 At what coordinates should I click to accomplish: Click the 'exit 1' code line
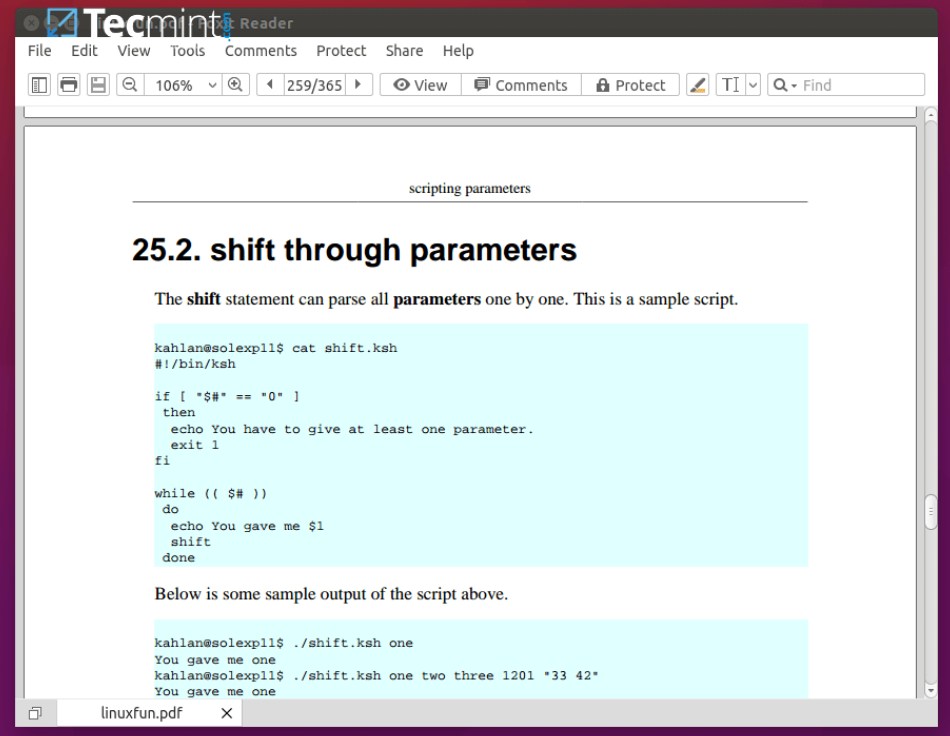coord(194,445)
